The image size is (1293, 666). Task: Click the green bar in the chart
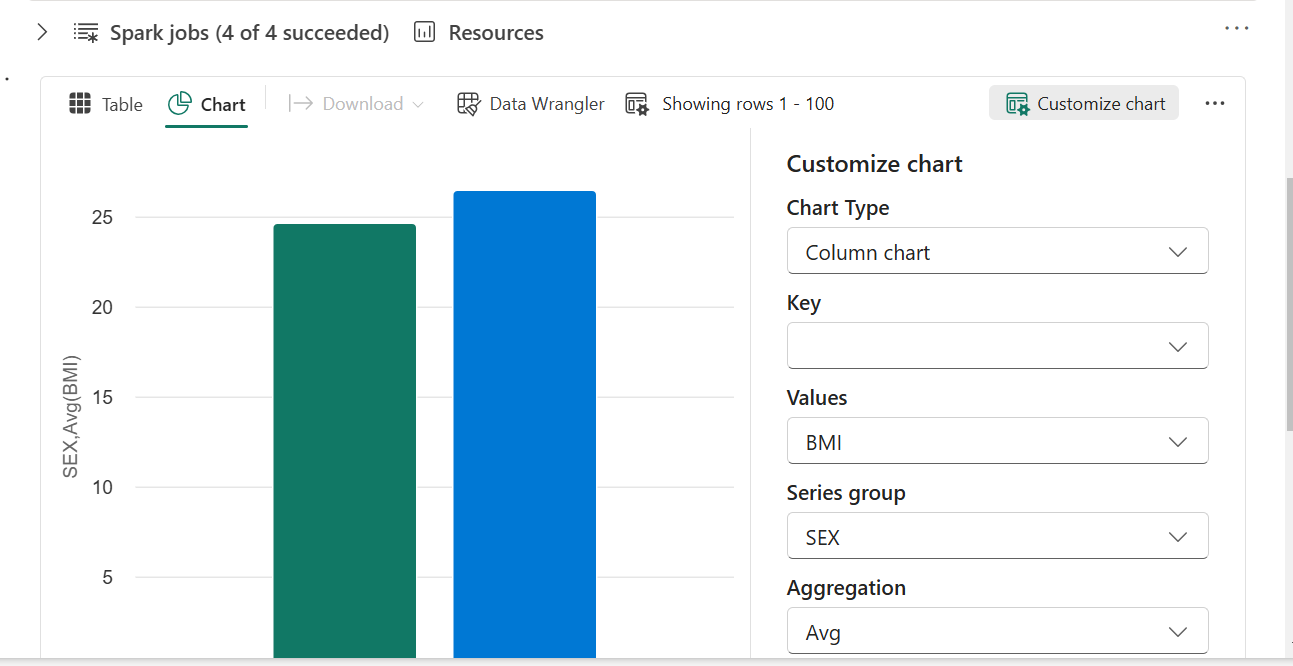344,440
